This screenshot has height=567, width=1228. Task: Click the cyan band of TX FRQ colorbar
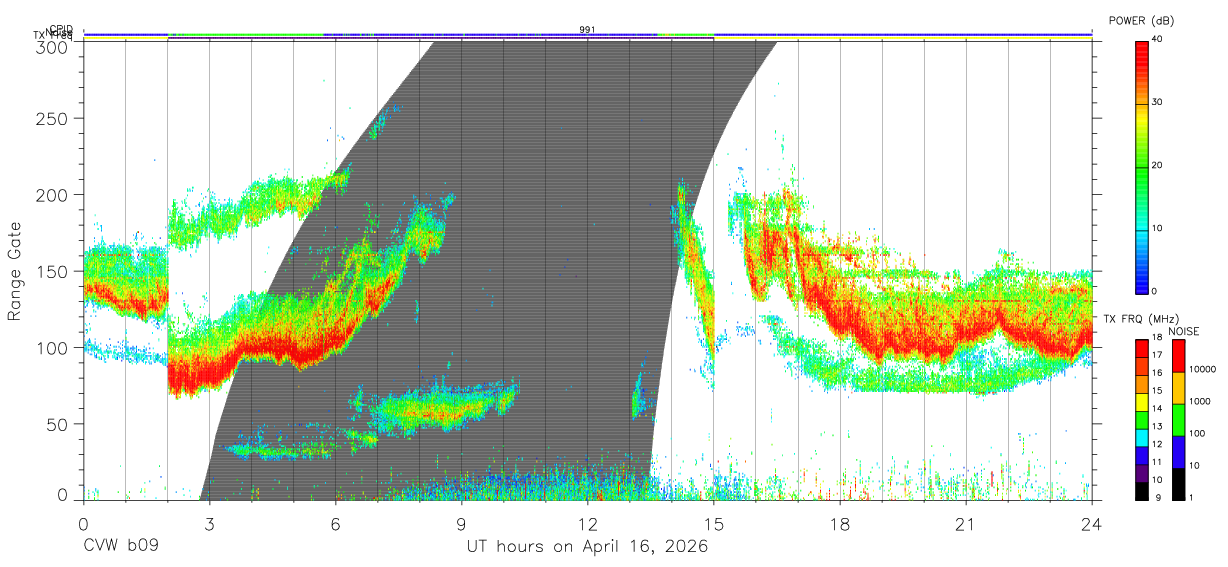tap(1141, 436)
